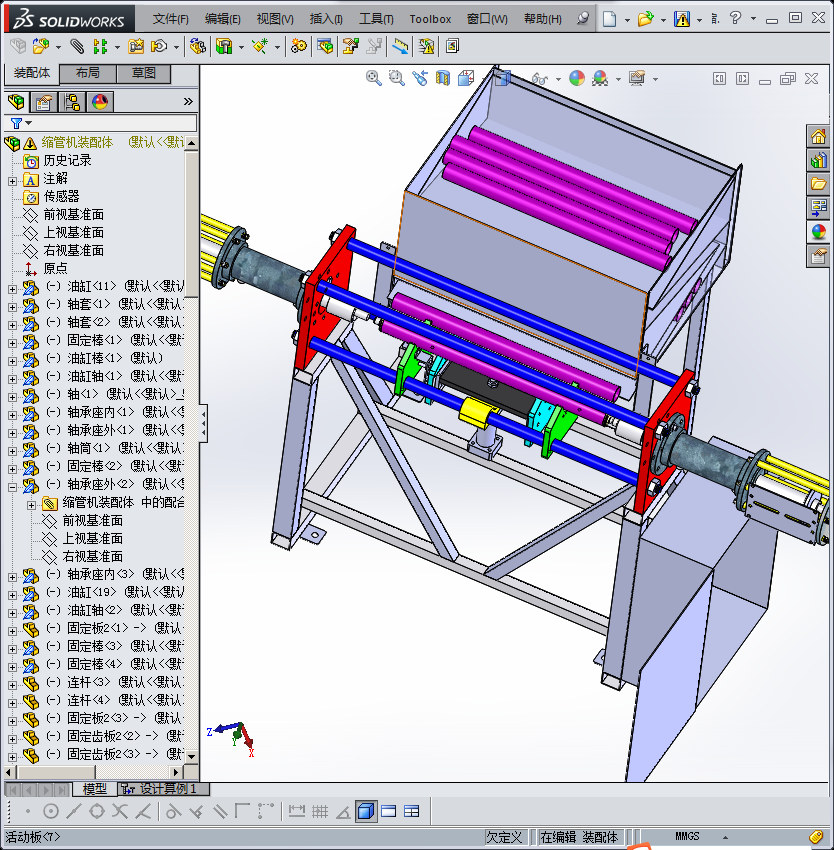
Task: Select the 原点 origin item
Action: [x=55, y=268]
